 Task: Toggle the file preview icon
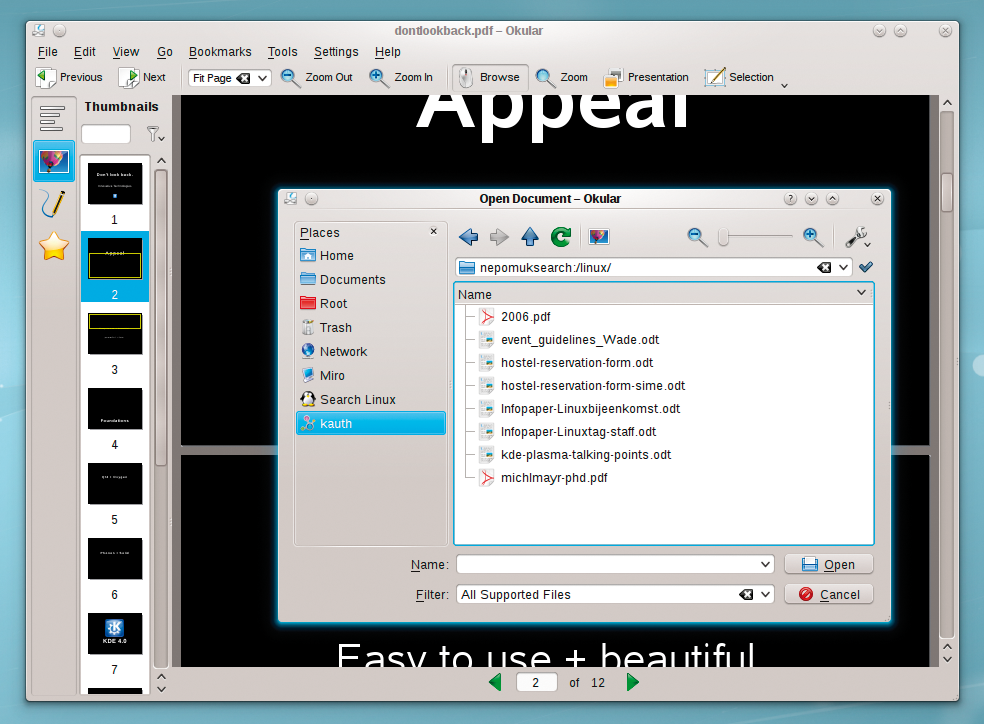pos(599,237)
